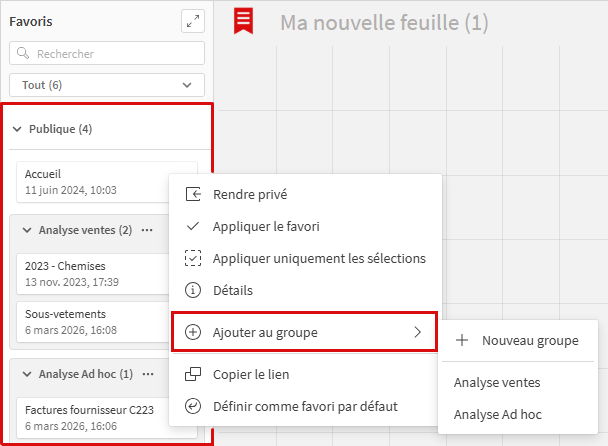Choose Définir comme favori par défaut
Viewport: 608px width, 446px height.
(305, 406)
